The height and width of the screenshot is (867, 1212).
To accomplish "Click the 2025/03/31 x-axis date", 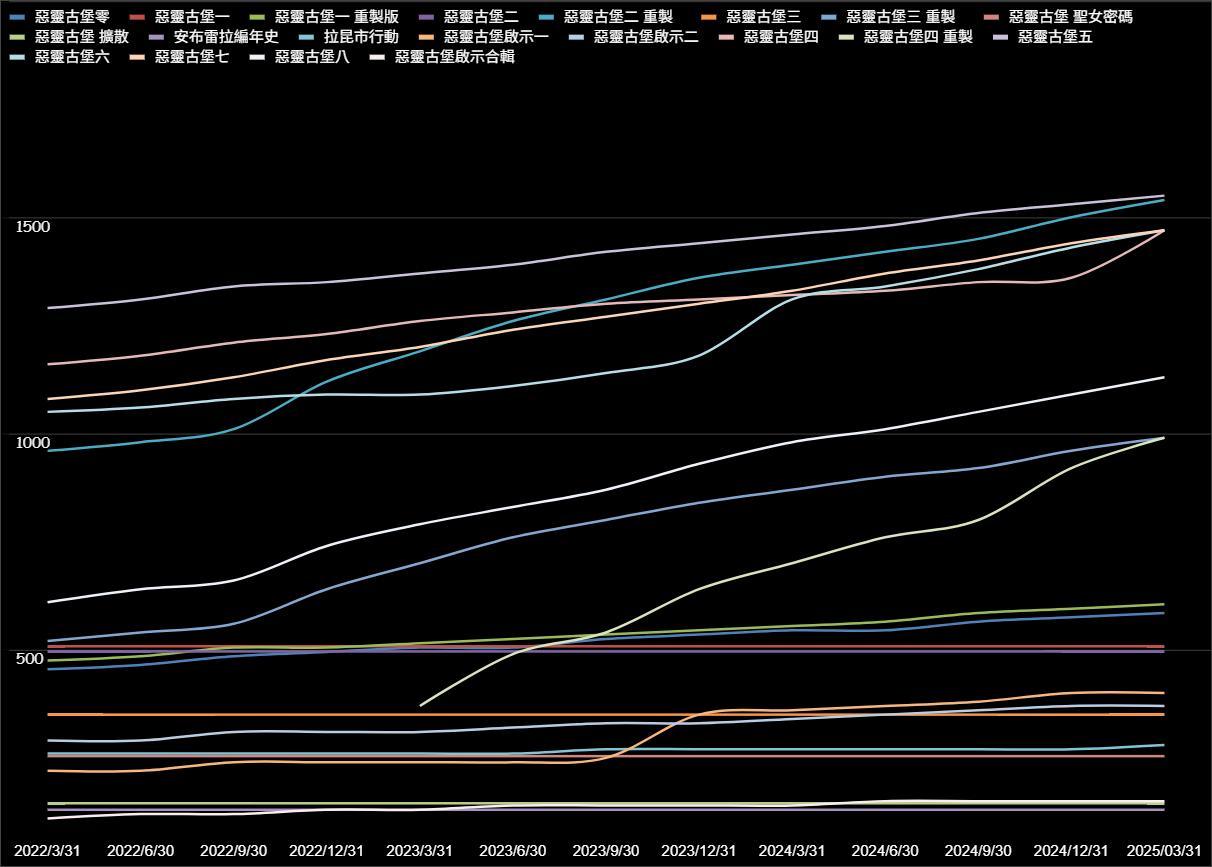I will [x=1164, y=850].
